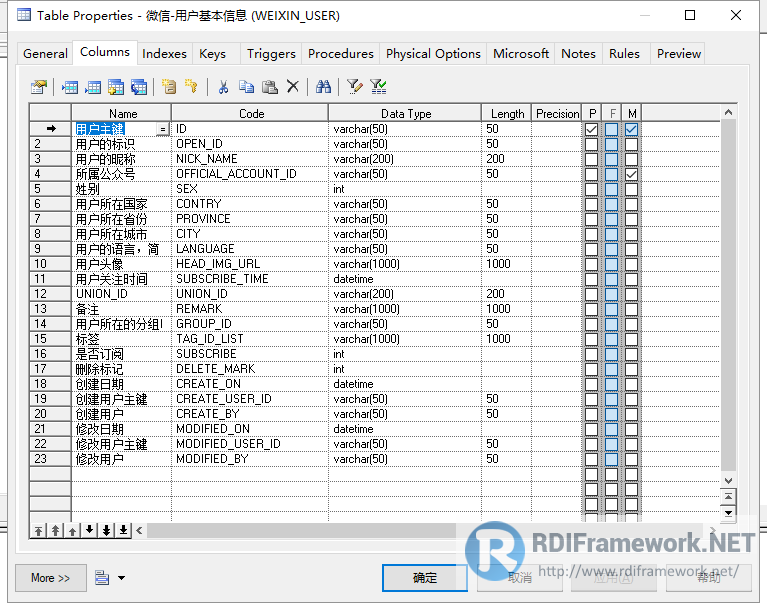Click the Cut scissors icon
767x610 pixels.
(x=223, y=87)
